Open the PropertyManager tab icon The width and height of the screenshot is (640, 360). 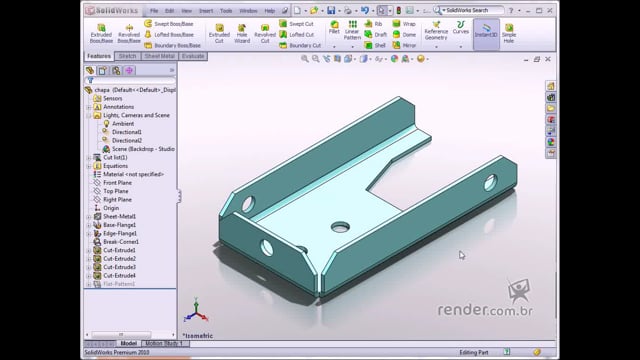102,71
